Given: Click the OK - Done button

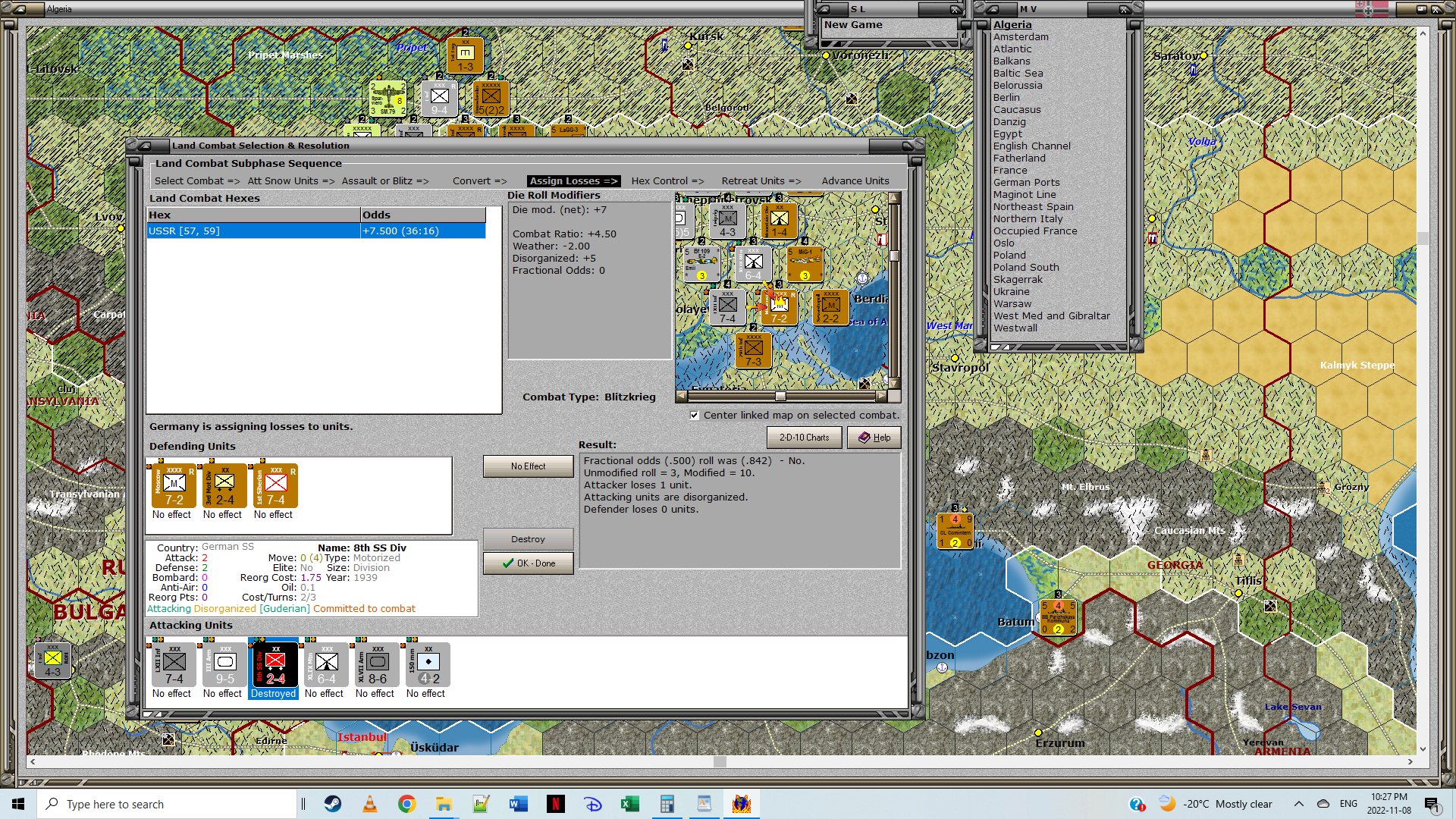Looking at the screenshot, I should 528,563.
